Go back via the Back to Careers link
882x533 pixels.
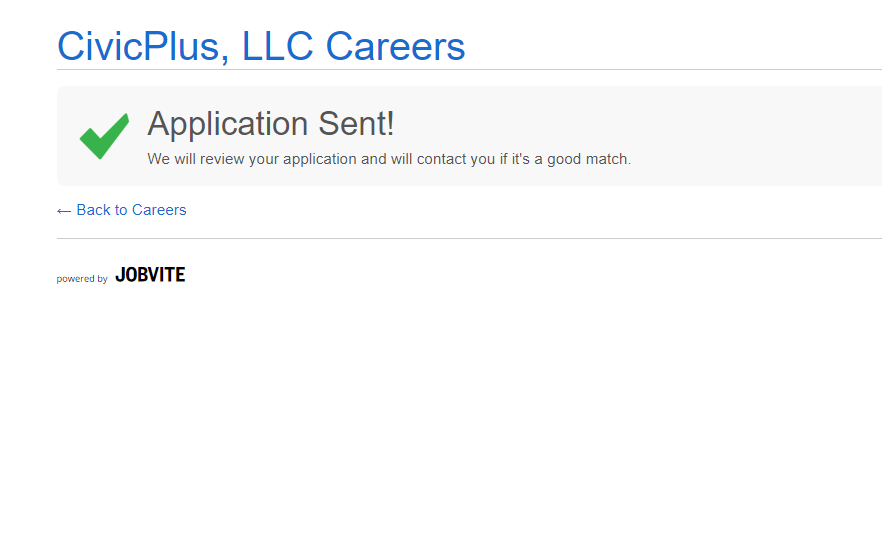(131, 210)
